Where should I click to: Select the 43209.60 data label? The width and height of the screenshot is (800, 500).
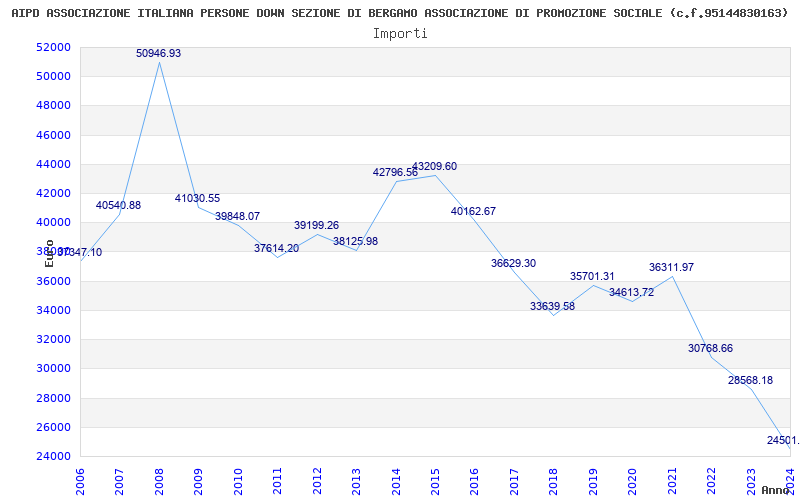point(435,166)
